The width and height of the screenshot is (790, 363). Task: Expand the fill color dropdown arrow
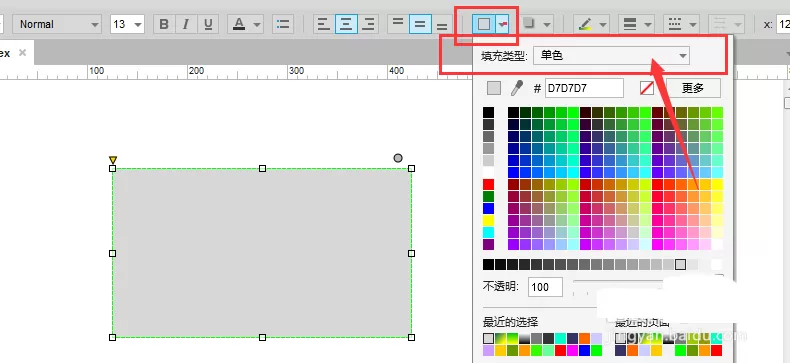[x=502, y=24]
